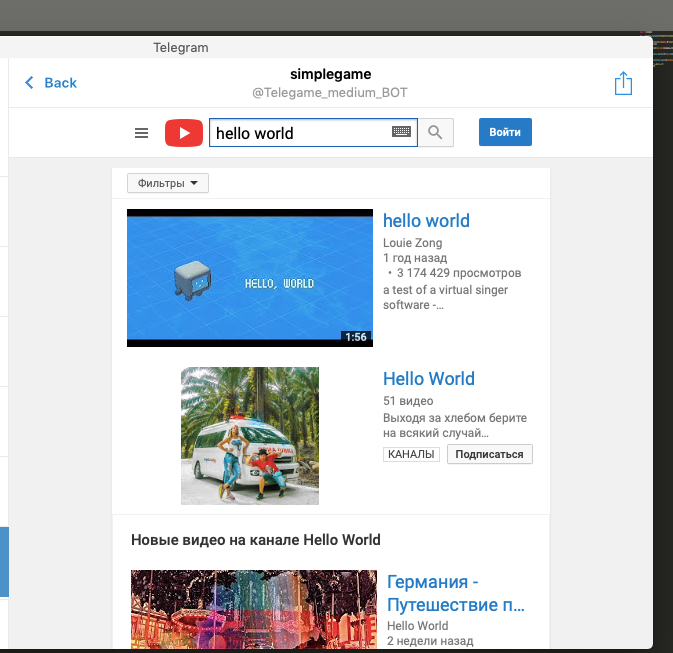Click the 'Hello World' uploader under Германия video
The width and height of the screenshot is (673, 653).
pyautogui.click(x=418, y=626)
